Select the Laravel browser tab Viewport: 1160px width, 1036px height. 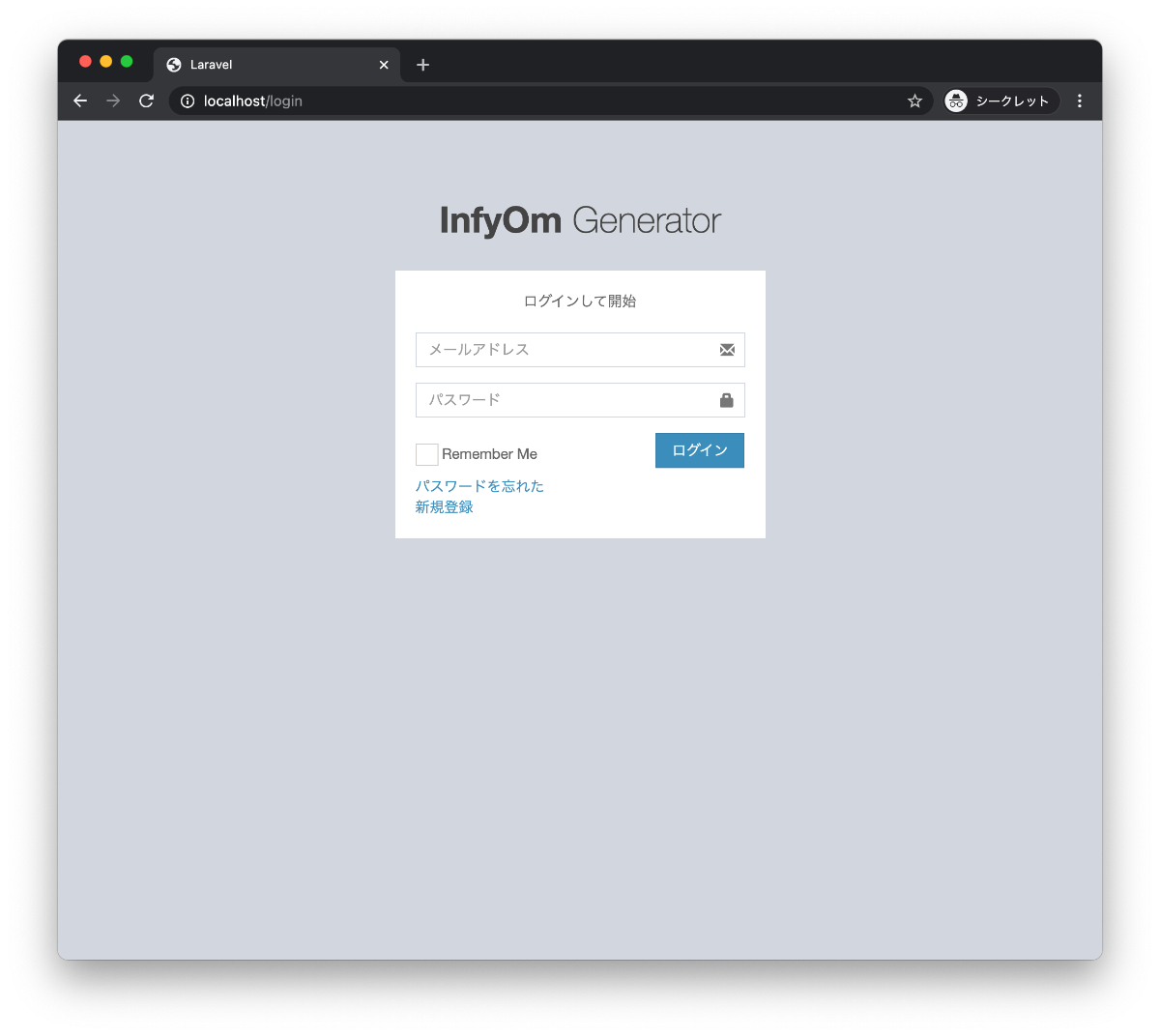(x=276, y=65)
